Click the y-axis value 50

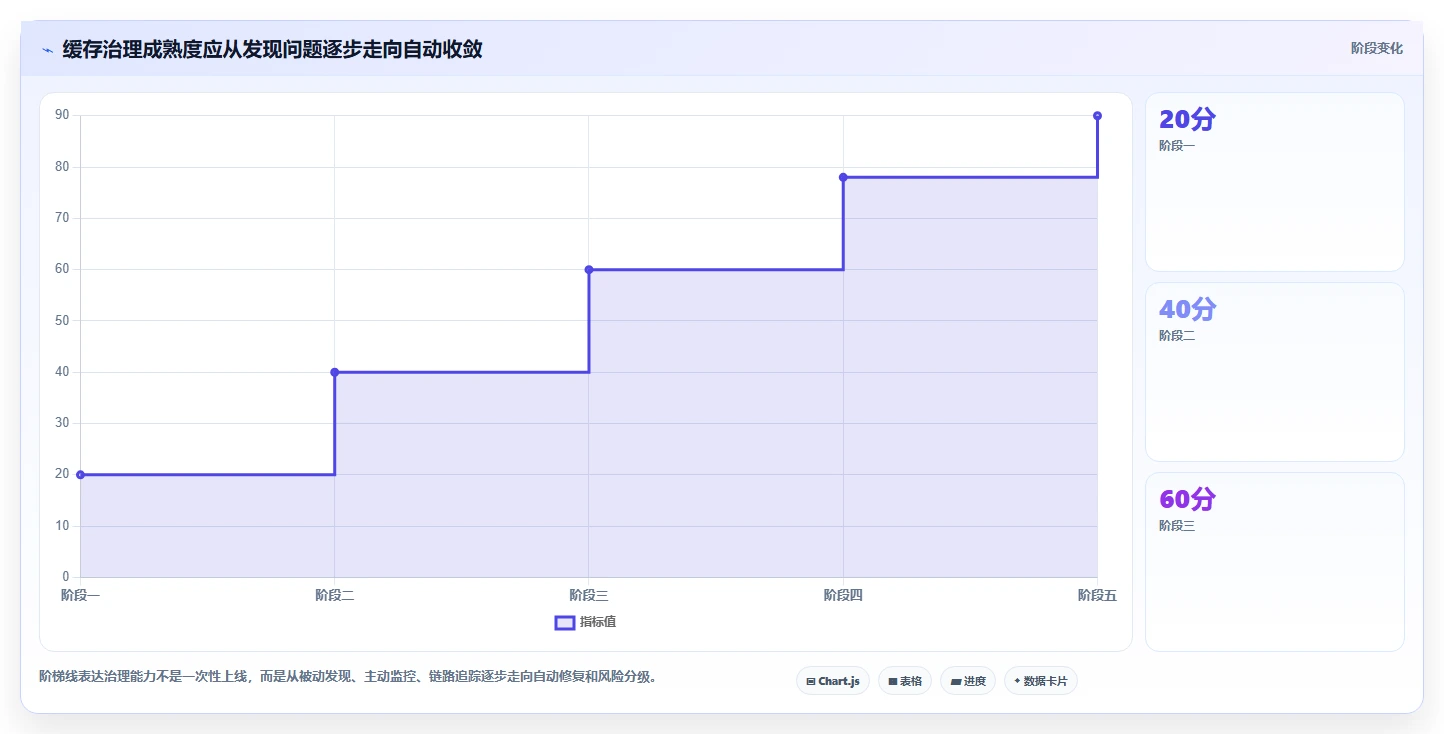click(62, 321)
